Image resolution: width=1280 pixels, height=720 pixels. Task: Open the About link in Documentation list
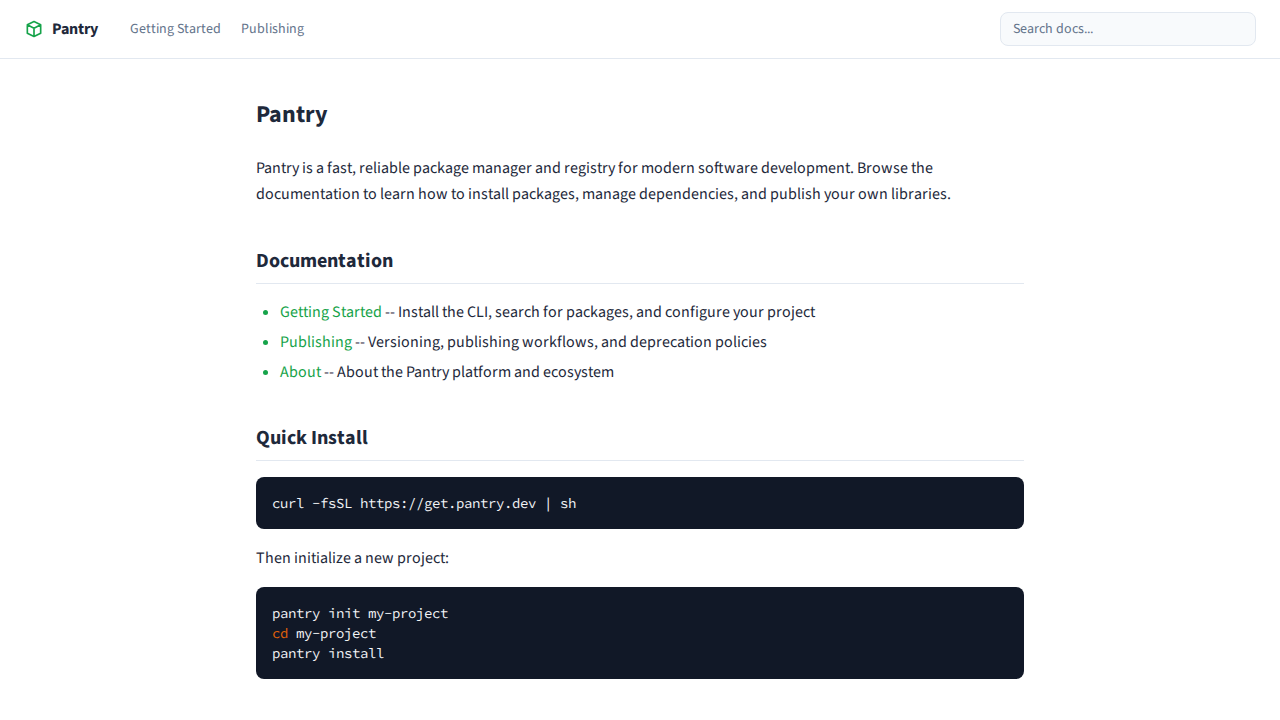[x=300, y=372]
